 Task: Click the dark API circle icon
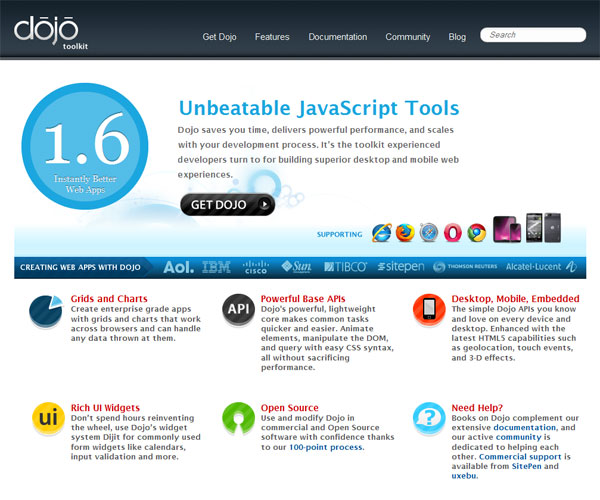click(238, 310)
